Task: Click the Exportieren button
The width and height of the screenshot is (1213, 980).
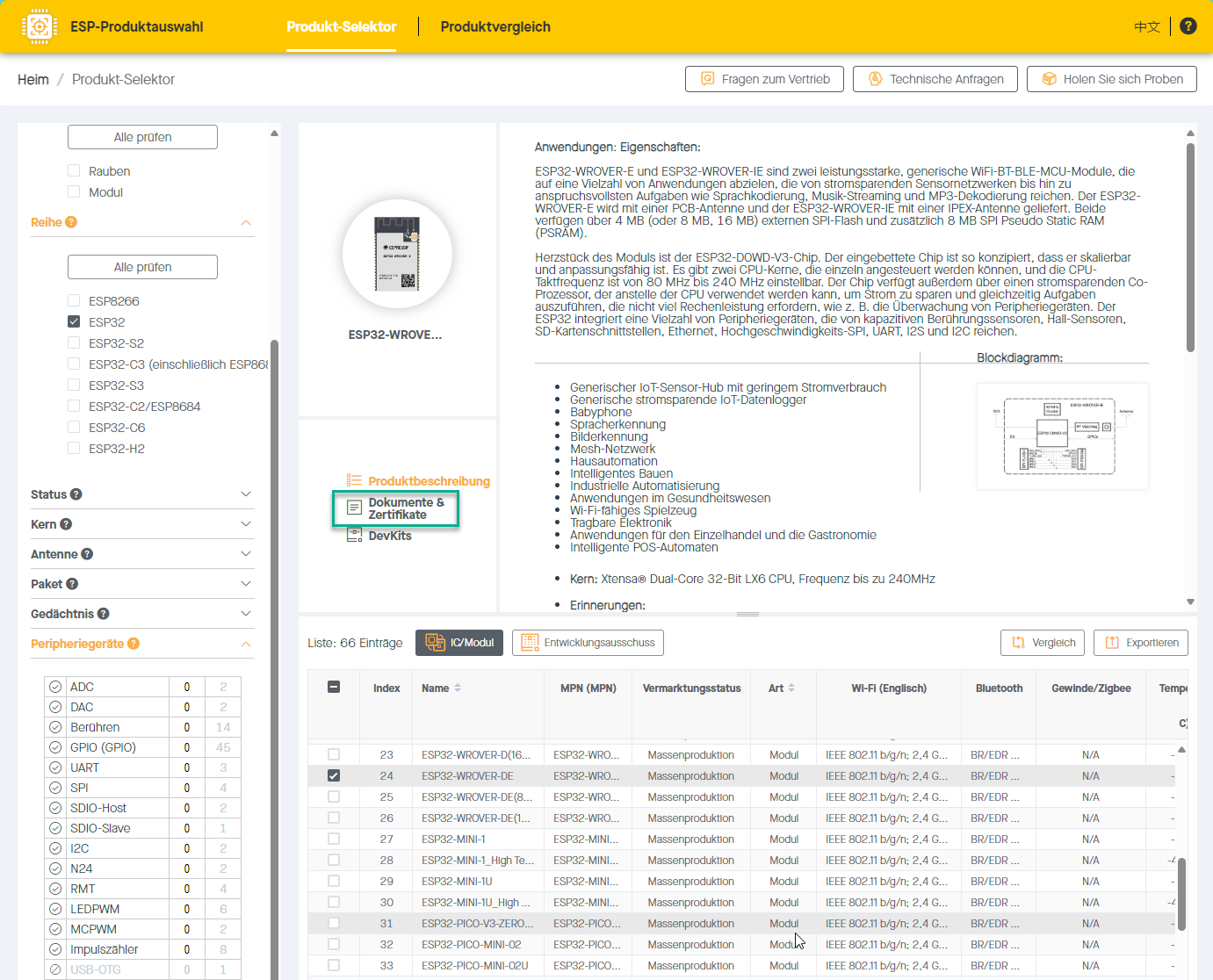Action: tap(1140, 643)
